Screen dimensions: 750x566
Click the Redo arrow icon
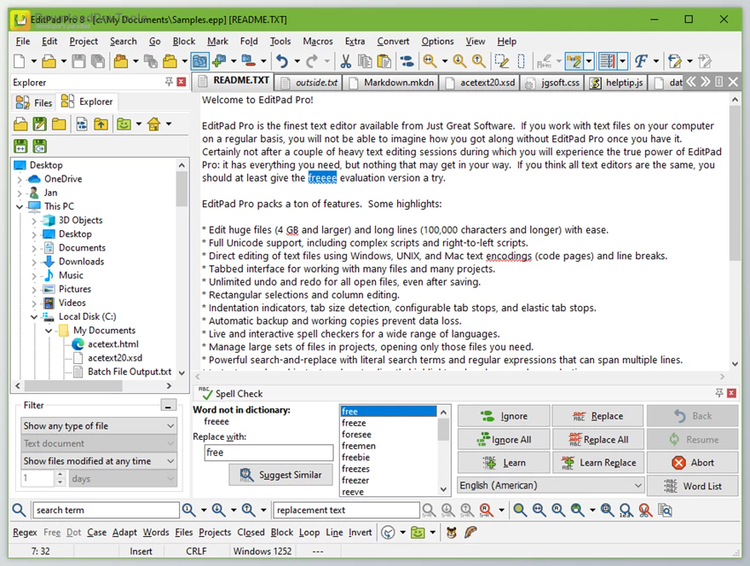coord(312,61)
